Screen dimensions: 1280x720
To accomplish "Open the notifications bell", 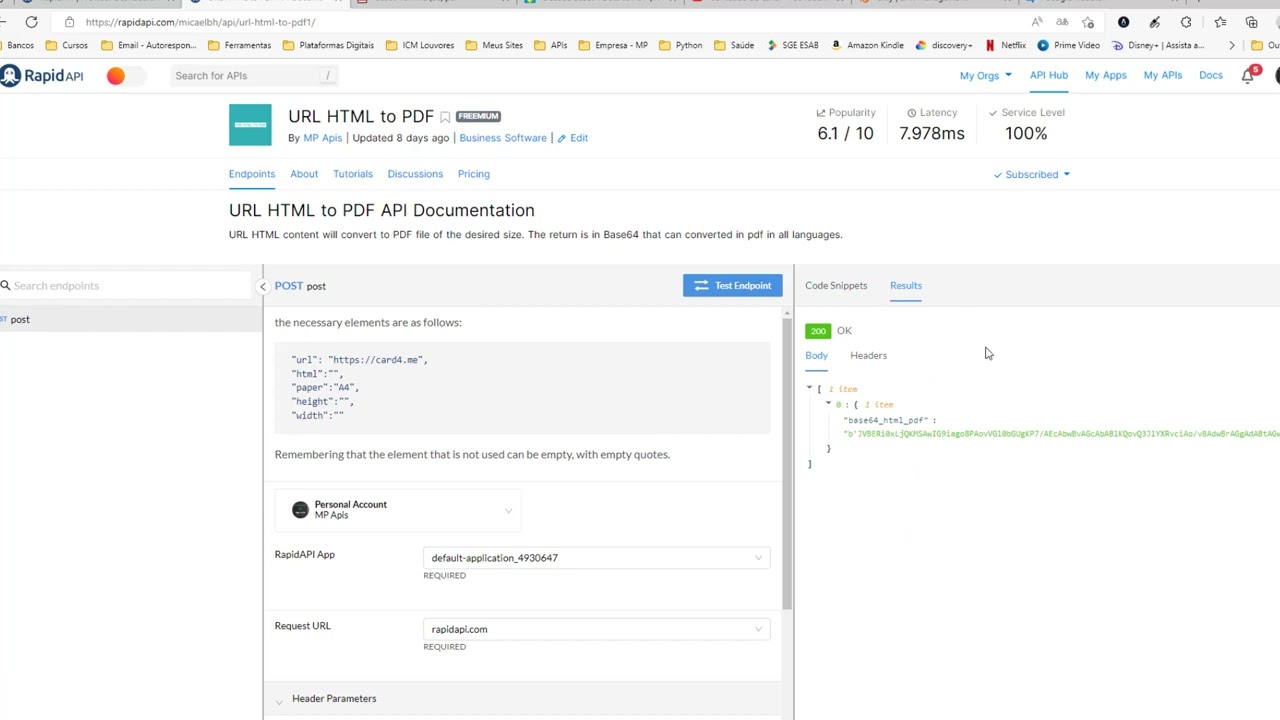I will click(1247, 76).
